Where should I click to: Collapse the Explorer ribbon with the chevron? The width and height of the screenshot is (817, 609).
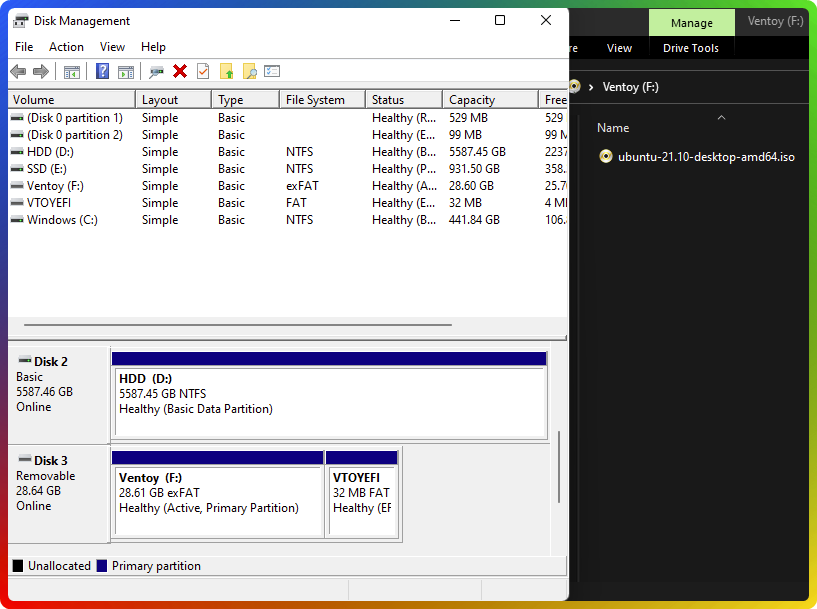(721, 118)
